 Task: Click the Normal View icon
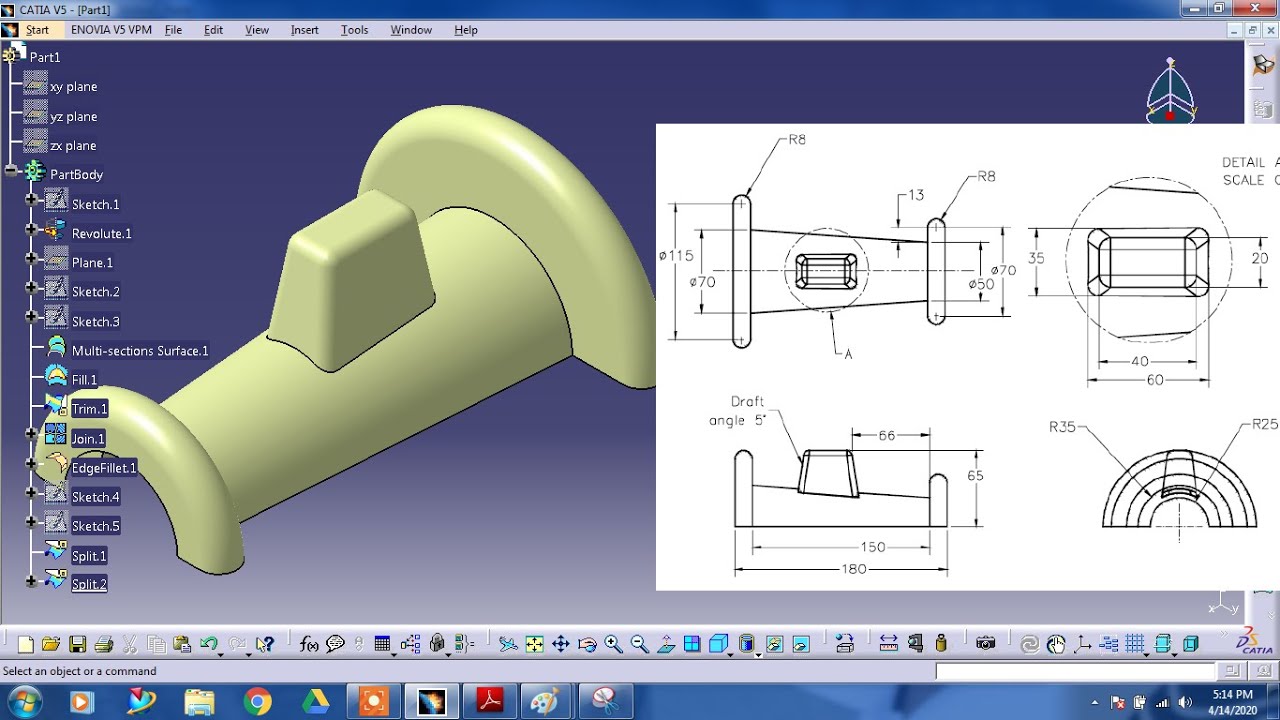(666, 644)
